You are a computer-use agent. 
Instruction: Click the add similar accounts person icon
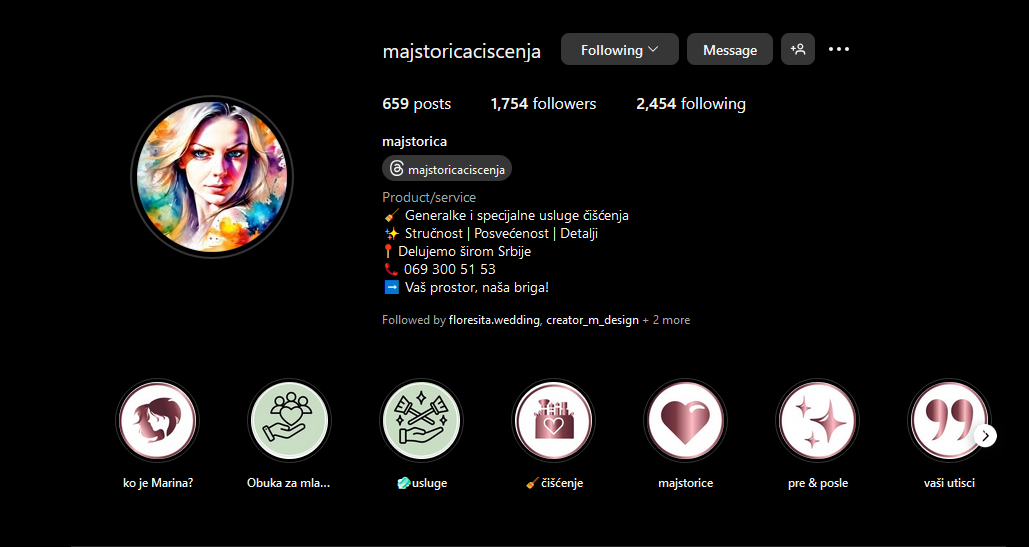tap(798, 49)
